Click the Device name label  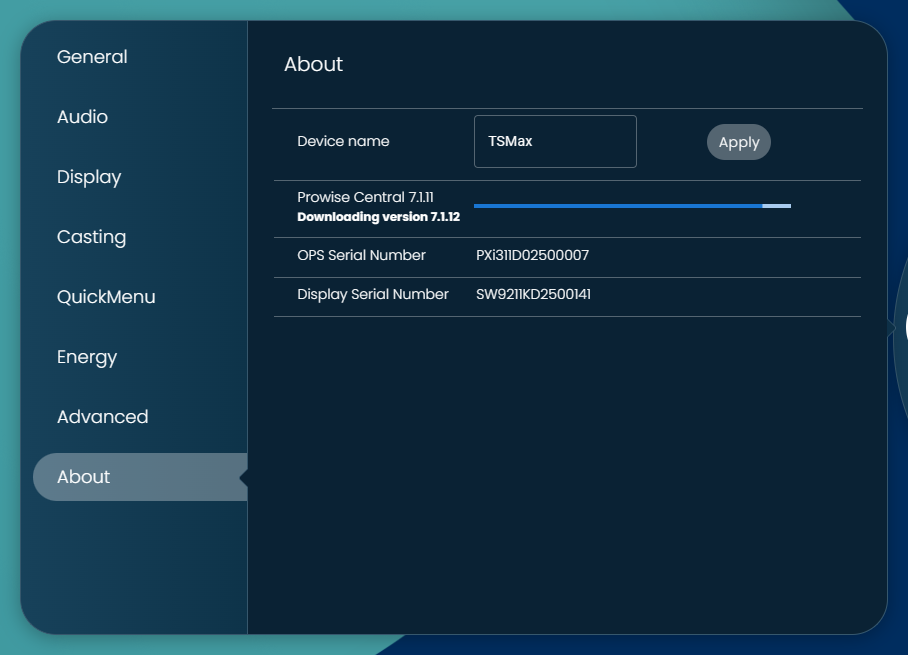(343, 141)
